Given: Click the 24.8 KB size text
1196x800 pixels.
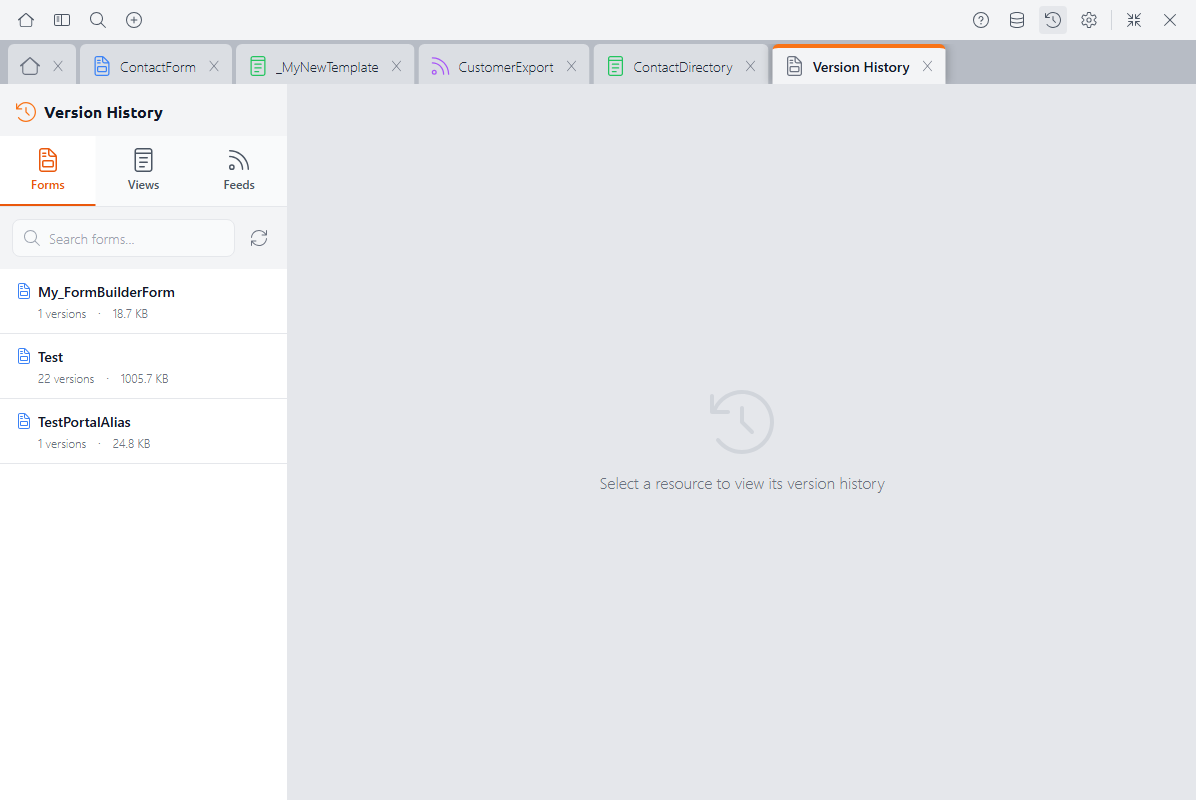Looking at the screenshot, I should 131,443.
